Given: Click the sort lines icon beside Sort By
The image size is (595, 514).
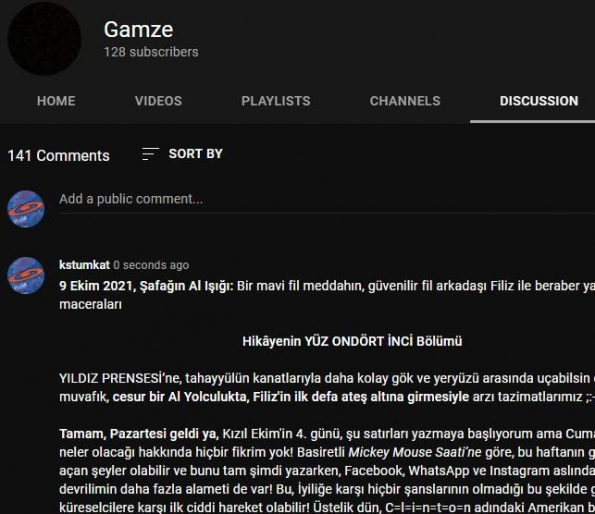Looking at the screenshot, I should click(x=150, y=154).
